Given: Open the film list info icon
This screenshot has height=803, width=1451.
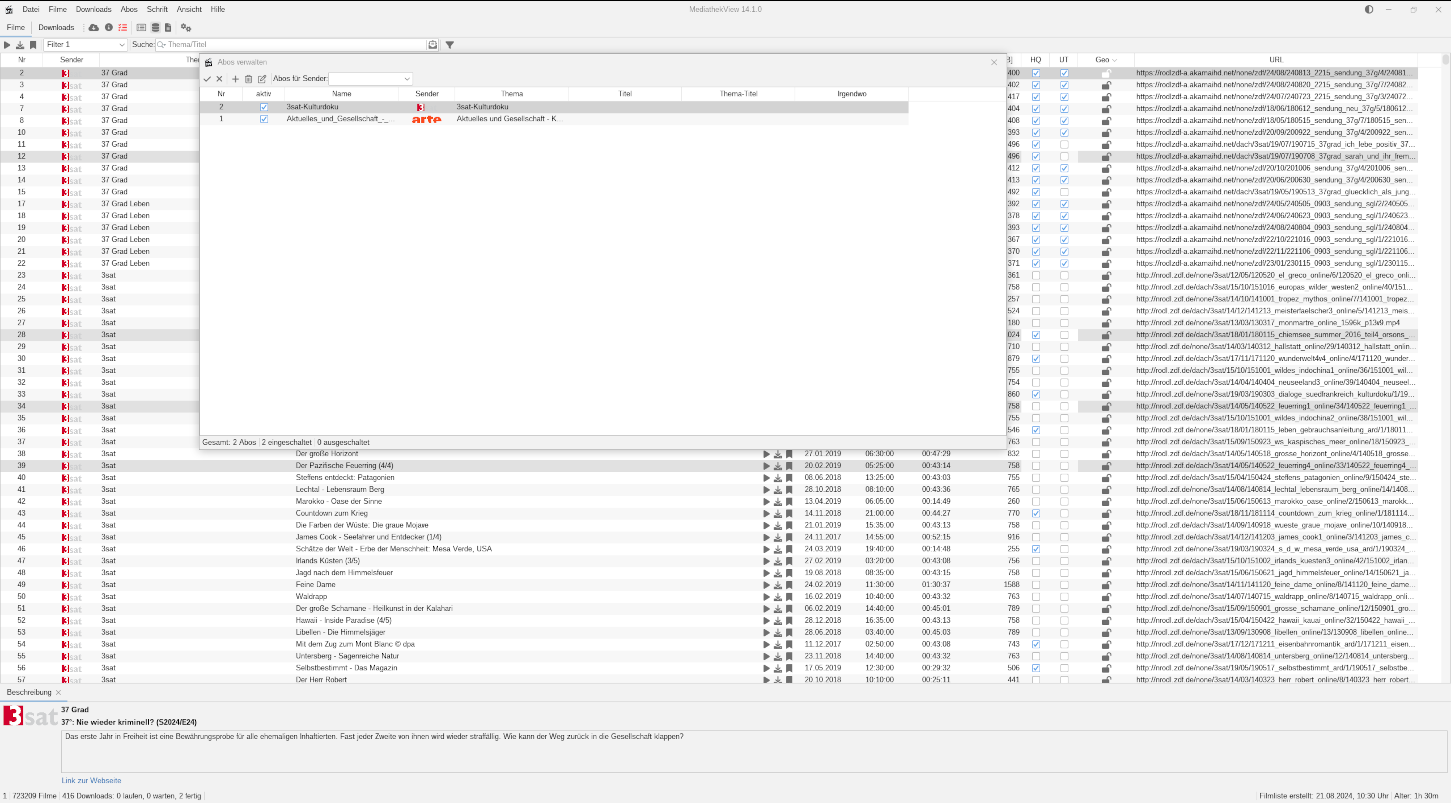Looking at the screenshot, I should (108, 27).
